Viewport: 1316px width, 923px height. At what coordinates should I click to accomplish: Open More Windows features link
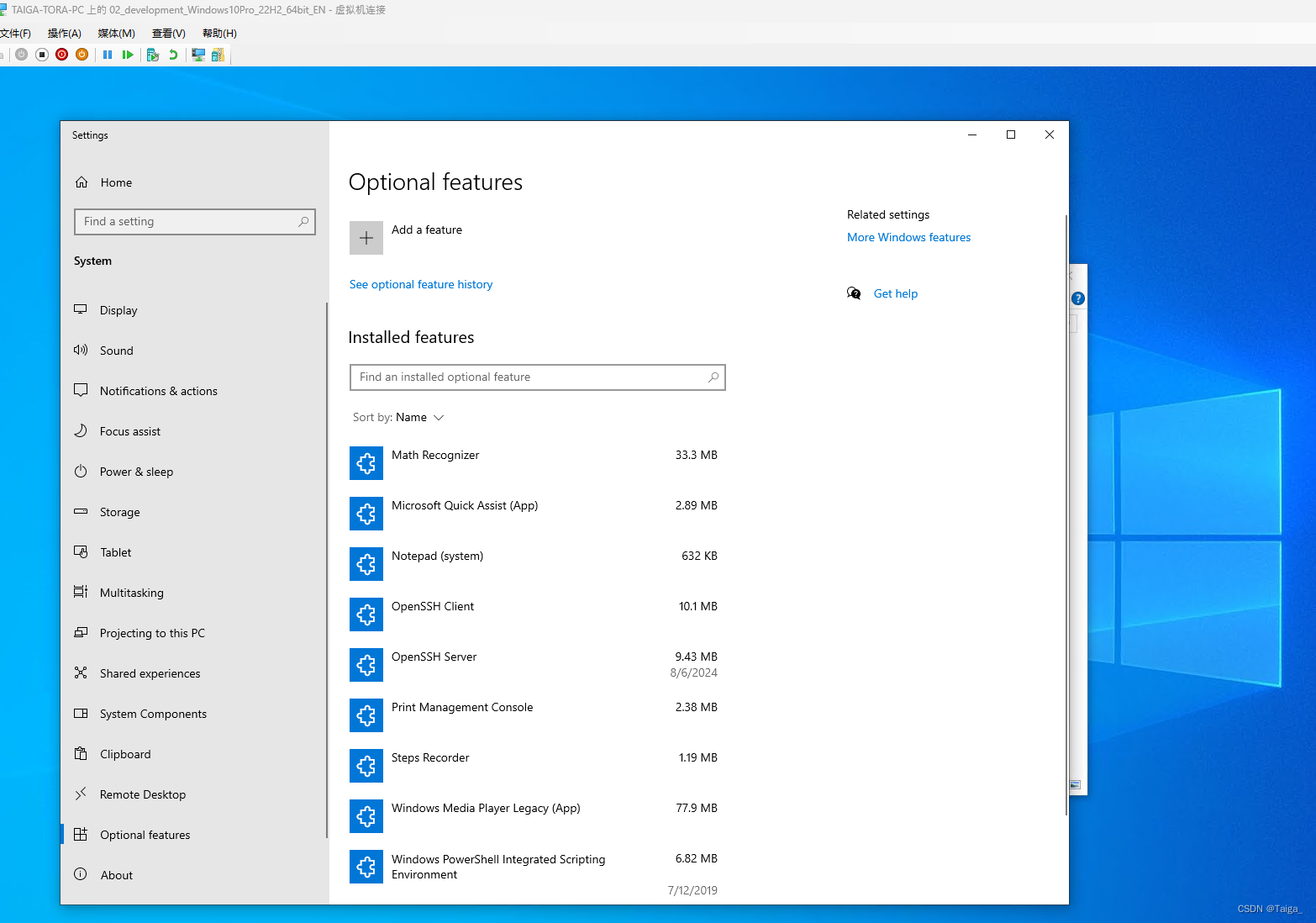(x=908, y=238)
